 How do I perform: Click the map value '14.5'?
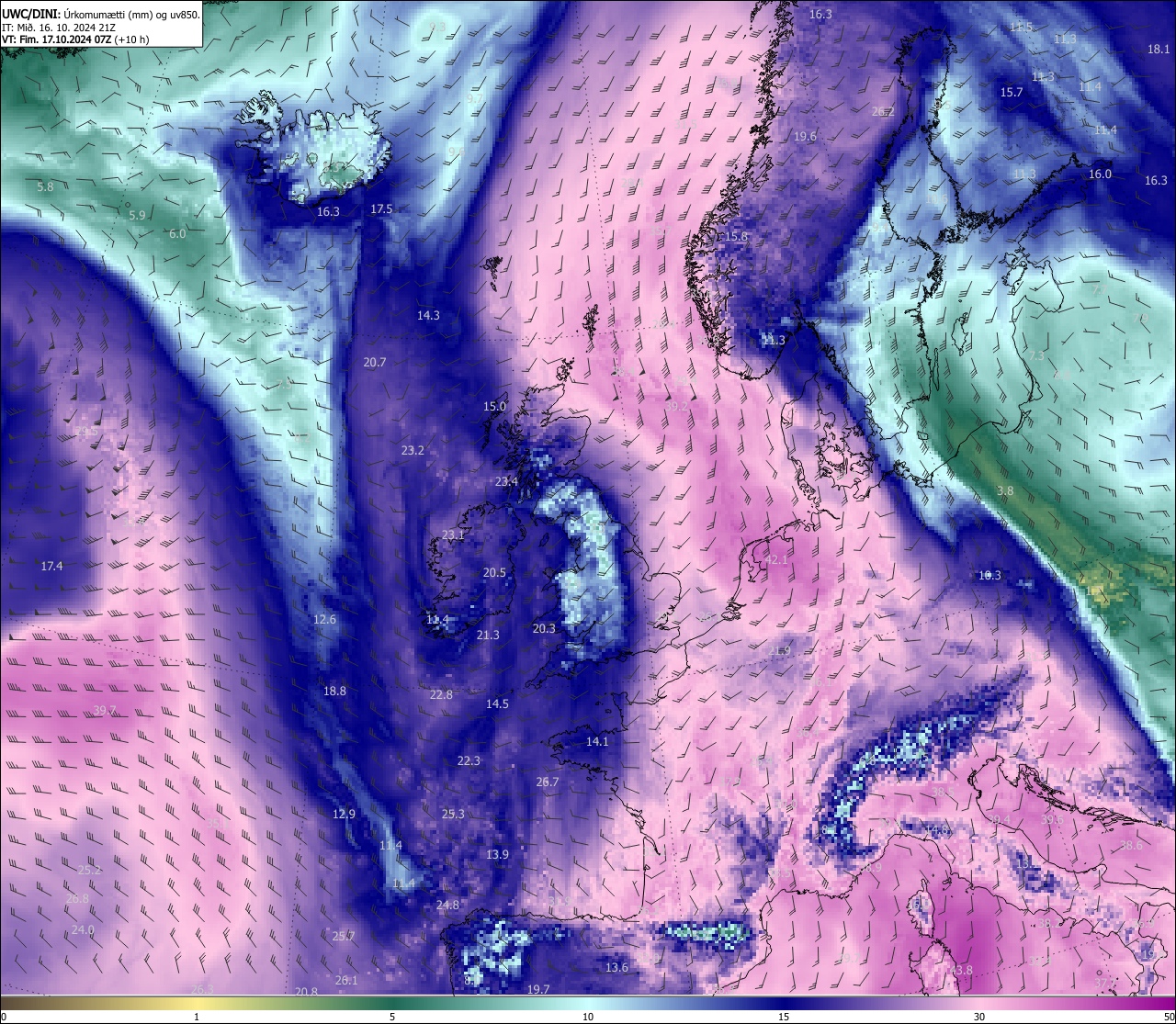pos(497,704)
